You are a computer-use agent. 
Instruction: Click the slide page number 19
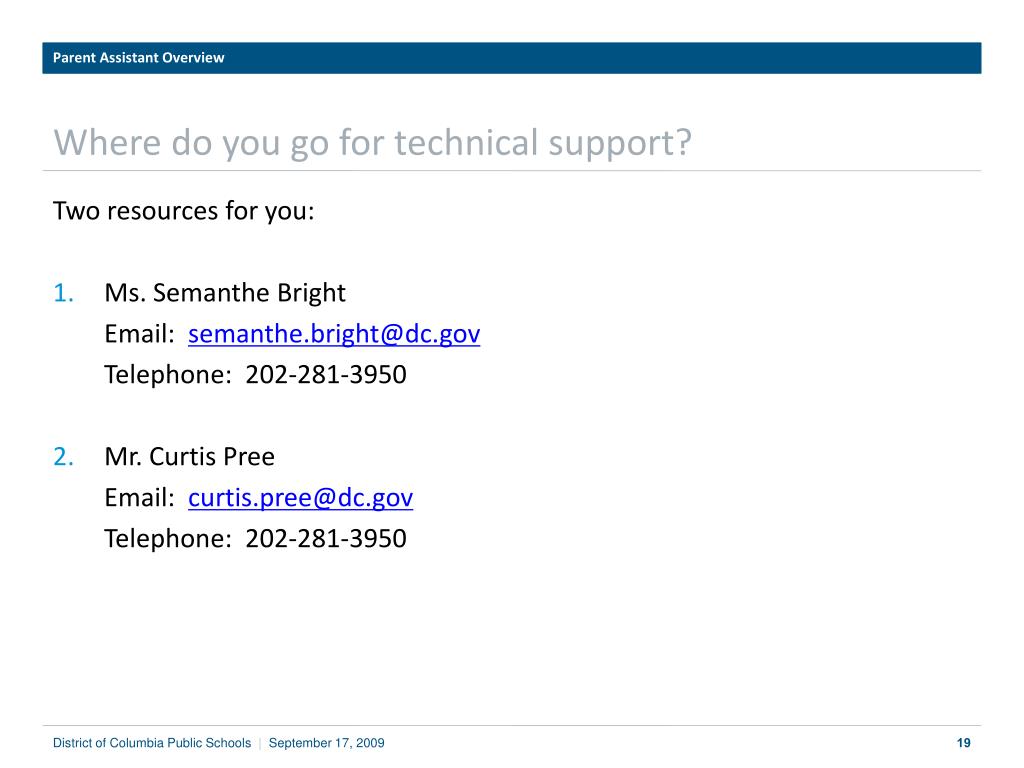(x=963, y=743)
